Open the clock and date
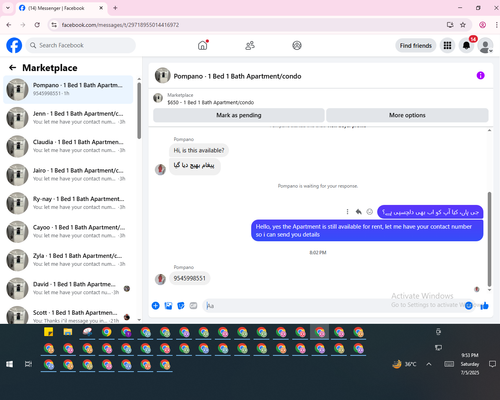This screenshot has width=500, height=400. point(470,364)
